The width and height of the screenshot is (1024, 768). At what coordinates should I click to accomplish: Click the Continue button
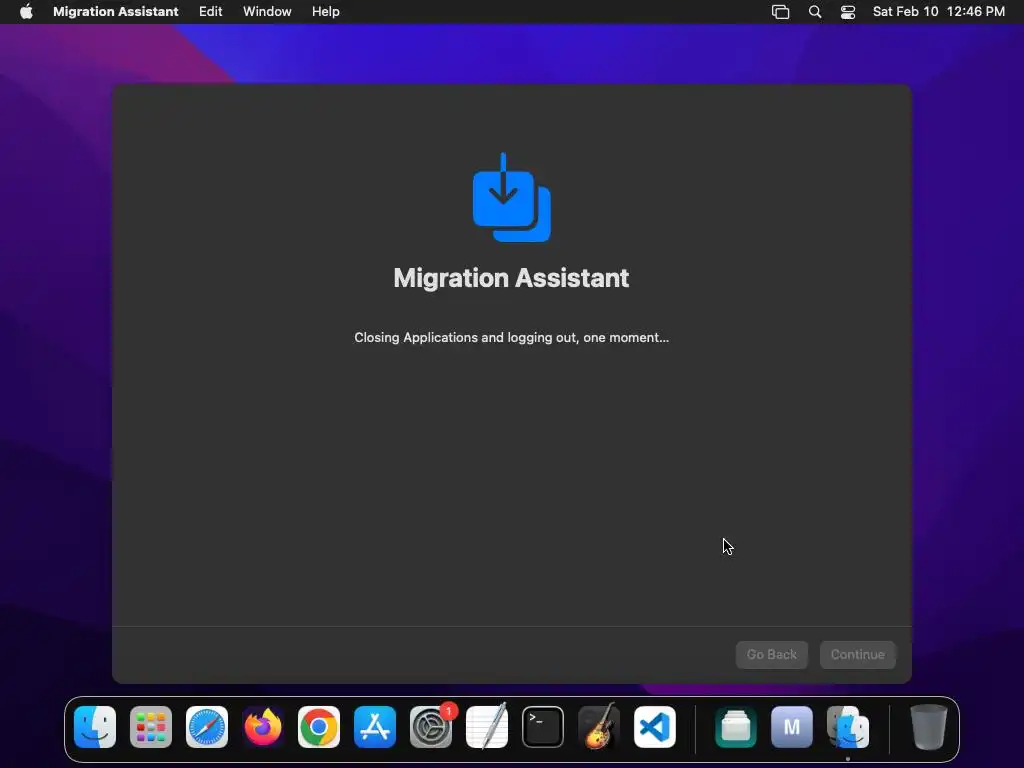click(x=857, y=654)
